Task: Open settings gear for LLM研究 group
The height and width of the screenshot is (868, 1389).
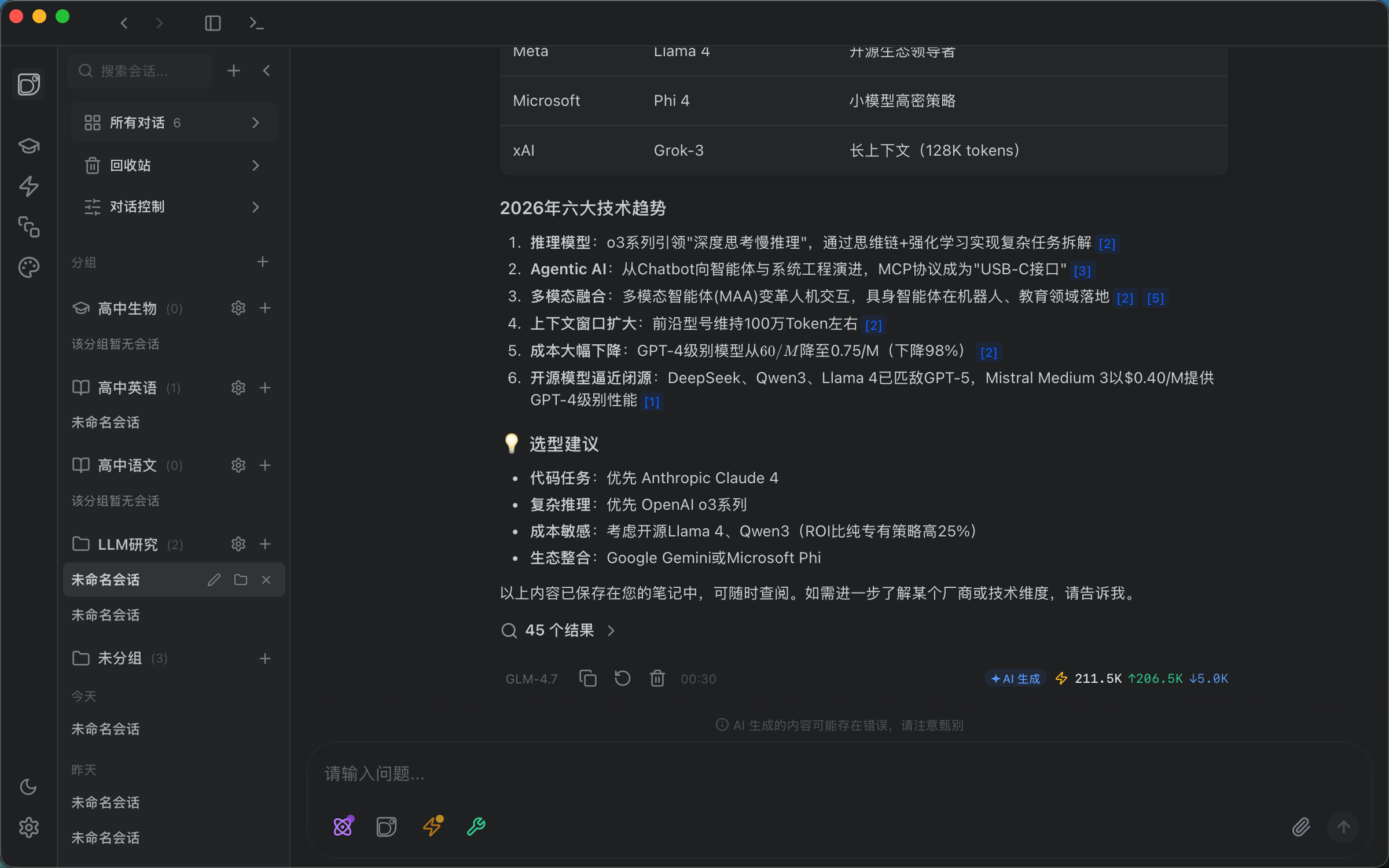Action: pyautogui.click(x=238, y=544)
